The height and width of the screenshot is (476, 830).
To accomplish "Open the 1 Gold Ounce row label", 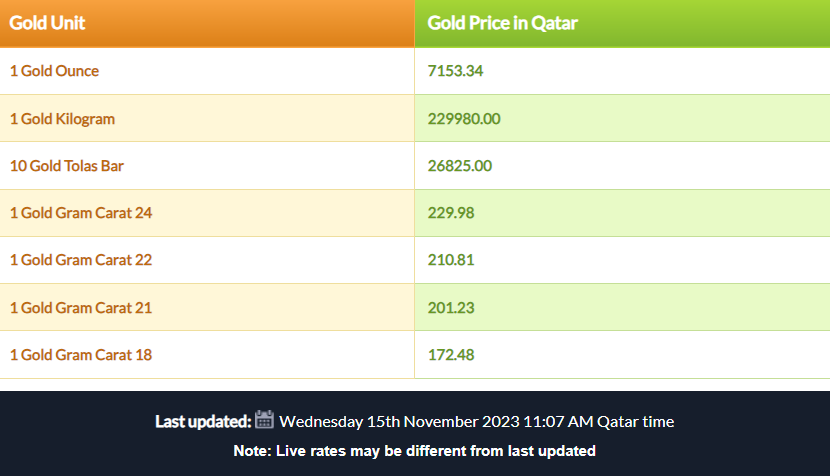I will click(x=54, y=71).
